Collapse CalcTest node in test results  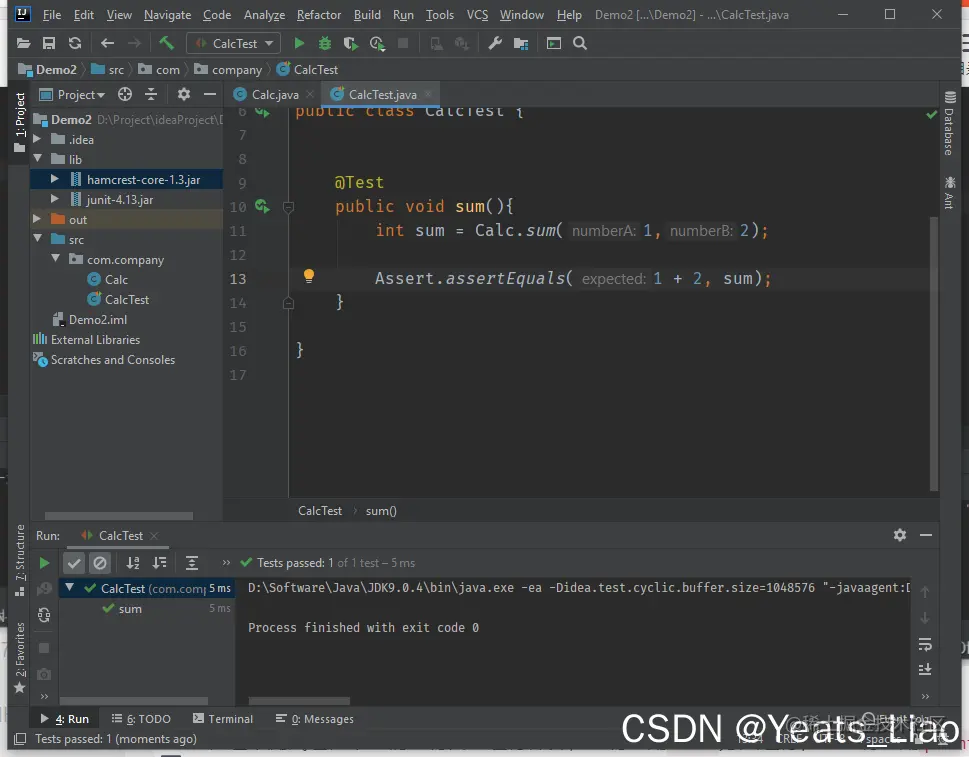(x=70, y=588)
